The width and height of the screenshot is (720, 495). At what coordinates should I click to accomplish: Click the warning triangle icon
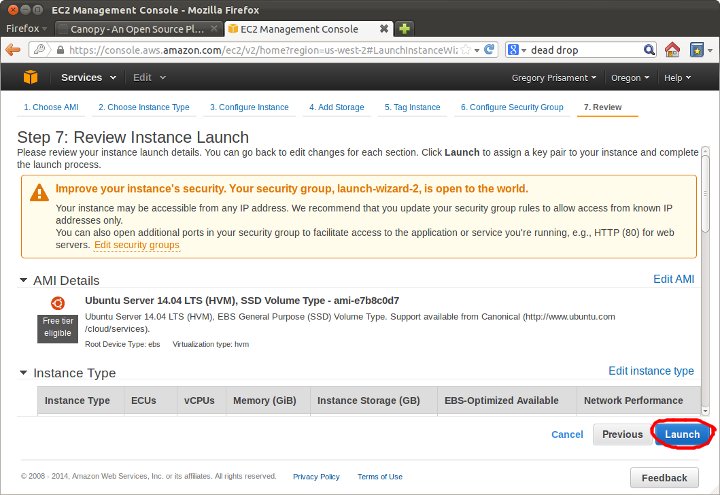[39, 193]
